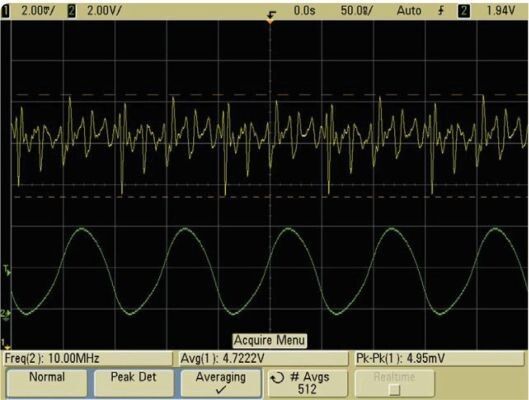
Task: Click the trigger delay arrow icon at top center
Action: point(271,14)
